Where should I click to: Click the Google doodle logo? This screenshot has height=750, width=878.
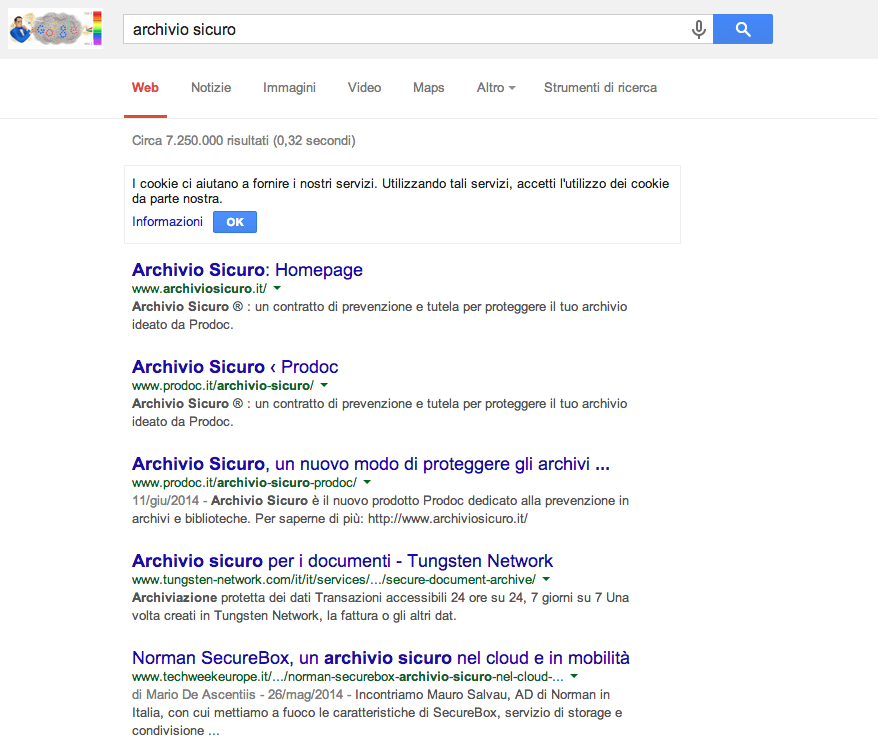pyautogui.click(x=55, y=29)
